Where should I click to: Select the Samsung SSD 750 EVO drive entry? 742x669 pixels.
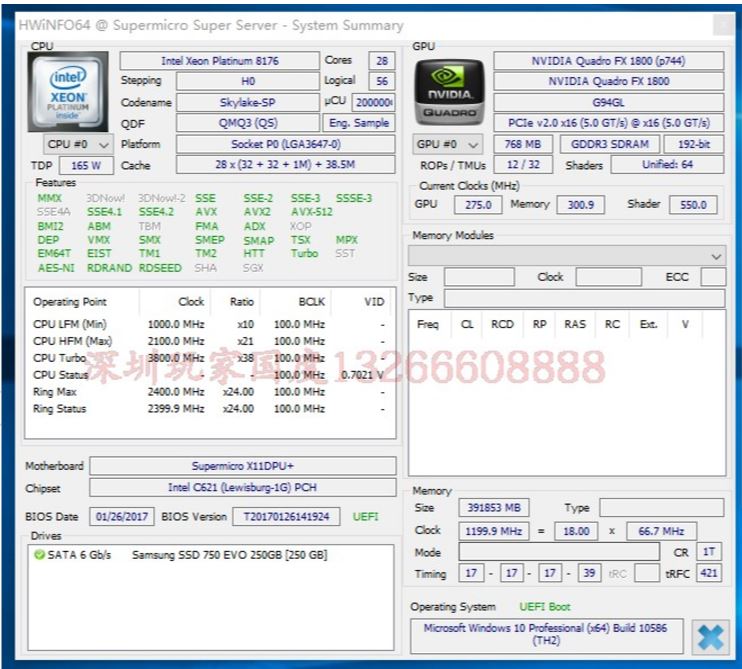229,555
